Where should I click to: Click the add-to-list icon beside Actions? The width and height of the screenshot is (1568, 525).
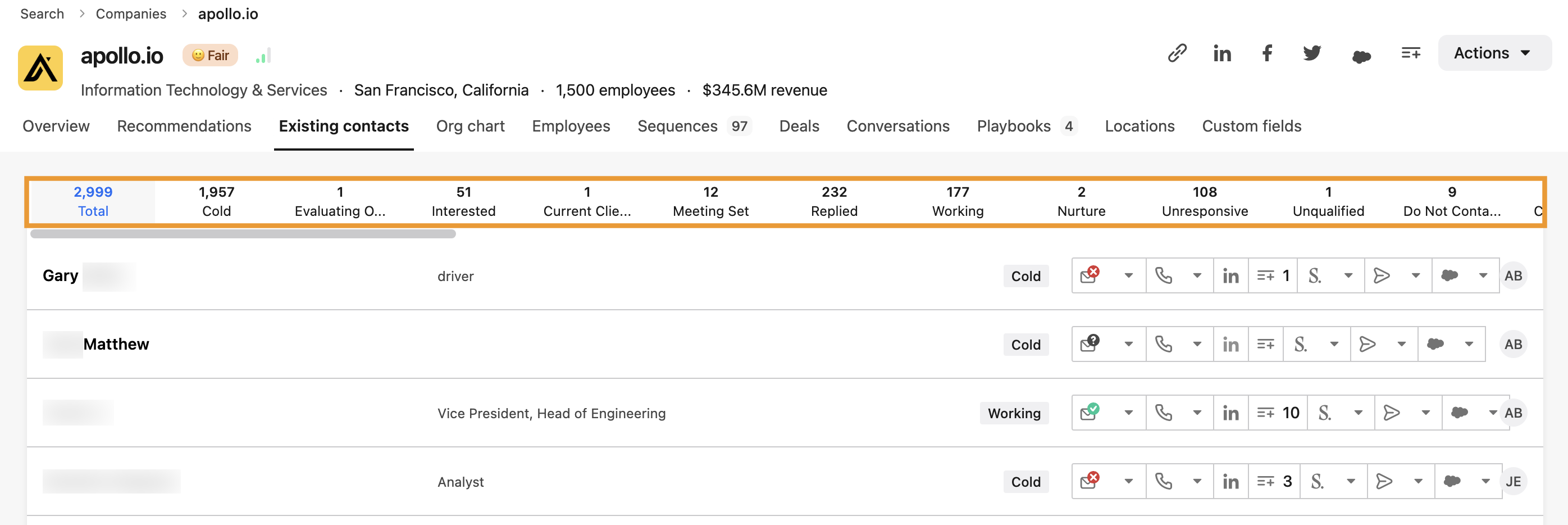point(1410,53)
